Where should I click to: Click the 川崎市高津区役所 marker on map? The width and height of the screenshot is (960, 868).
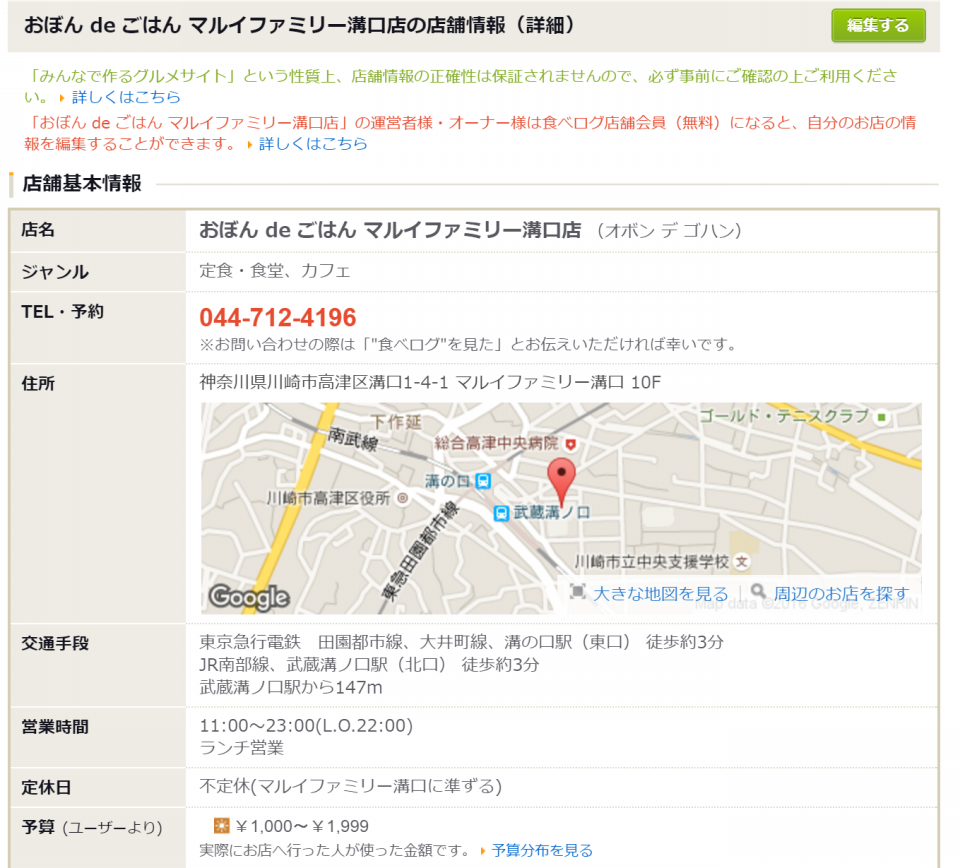[x=402, y=498]
